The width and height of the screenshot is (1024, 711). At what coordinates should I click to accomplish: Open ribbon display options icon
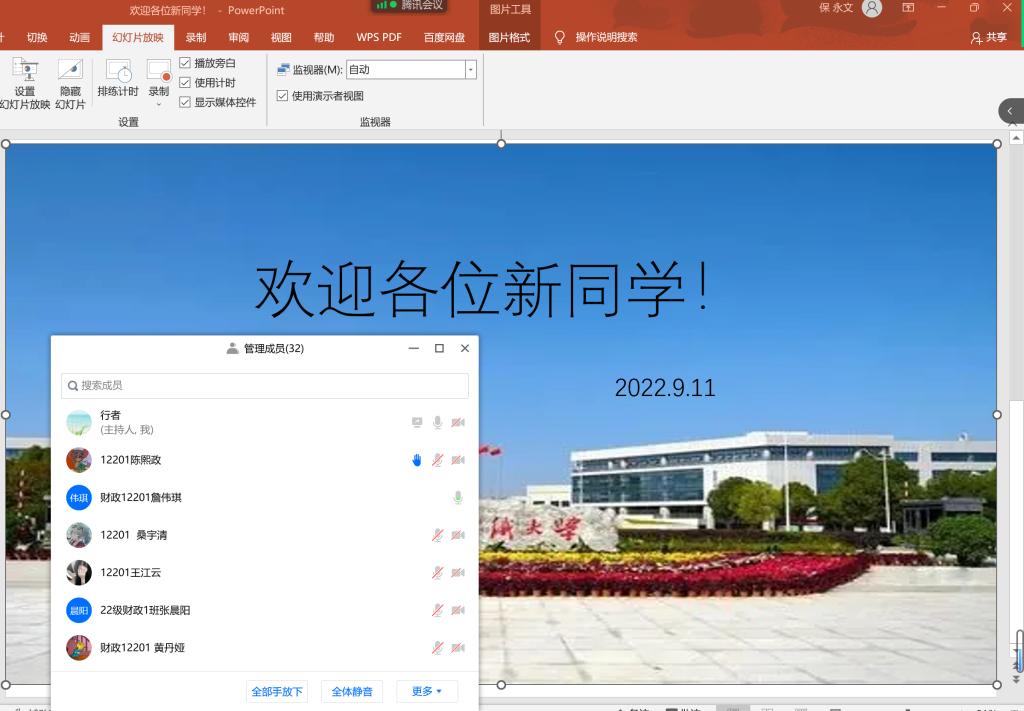click(908, 9)
